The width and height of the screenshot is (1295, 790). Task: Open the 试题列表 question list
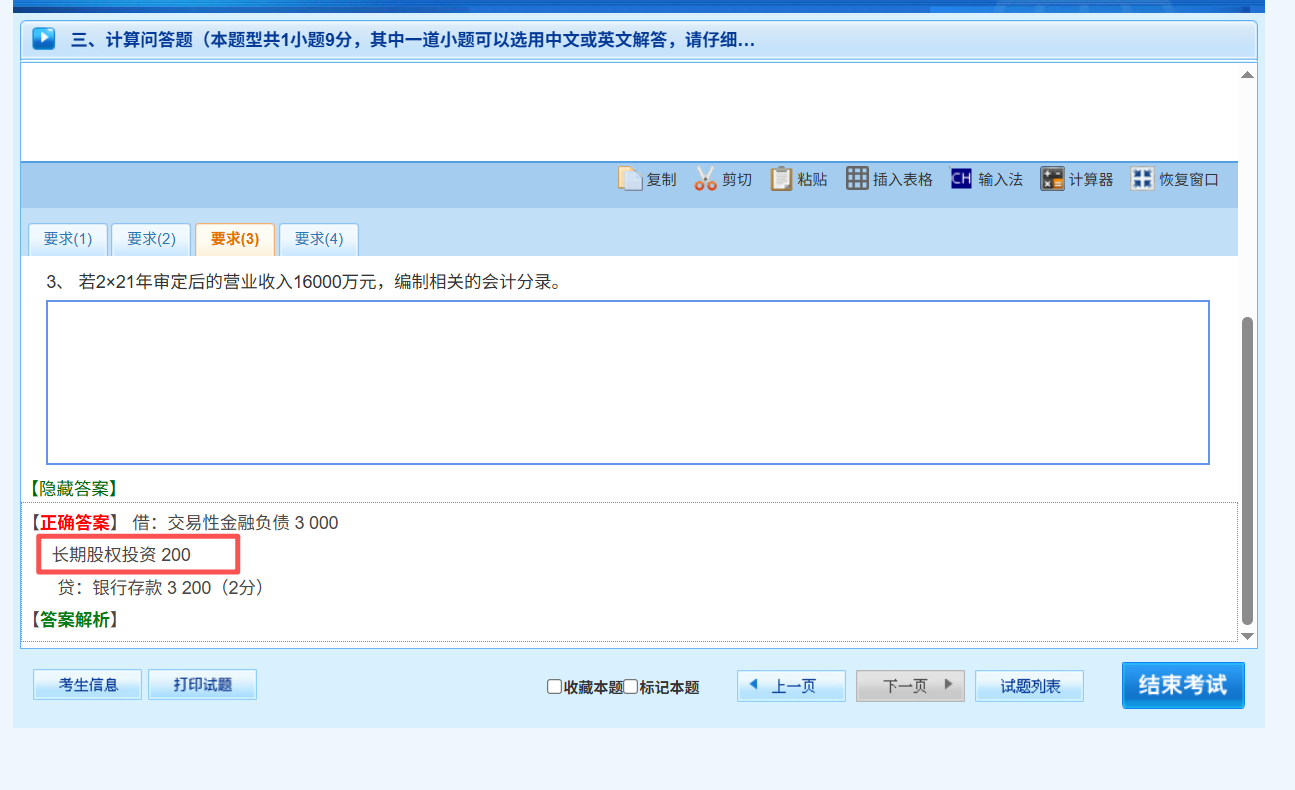[x=1029, y=686]
